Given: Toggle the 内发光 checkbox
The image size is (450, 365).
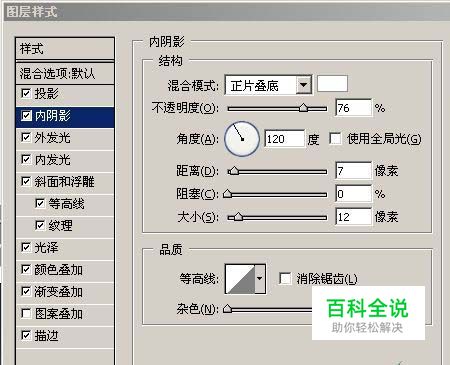Looking at the screenshot, I should [x=26, y=159].
